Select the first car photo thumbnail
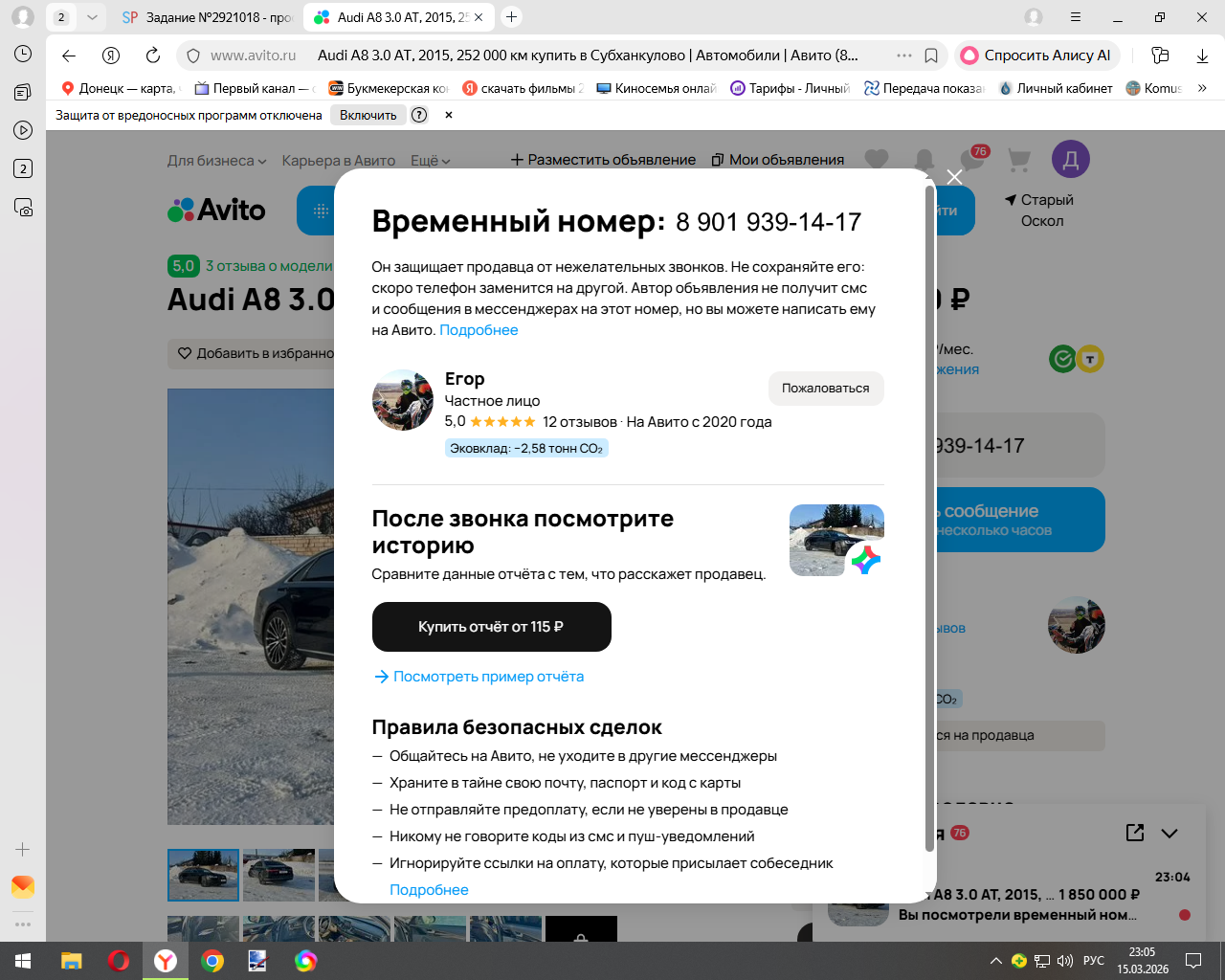Viewport: 1225px width, 980px height. coord(203,875)
